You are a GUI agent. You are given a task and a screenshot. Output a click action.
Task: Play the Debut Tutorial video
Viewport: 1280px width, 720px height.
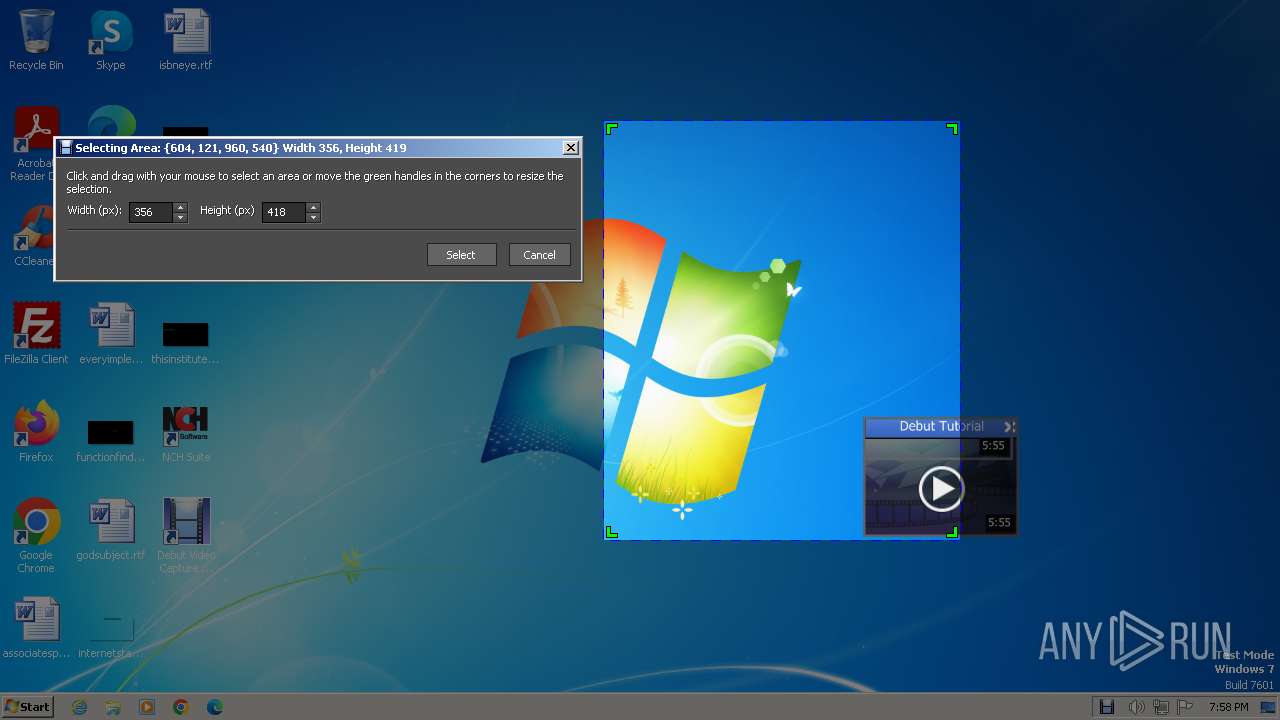coord(941,488)
